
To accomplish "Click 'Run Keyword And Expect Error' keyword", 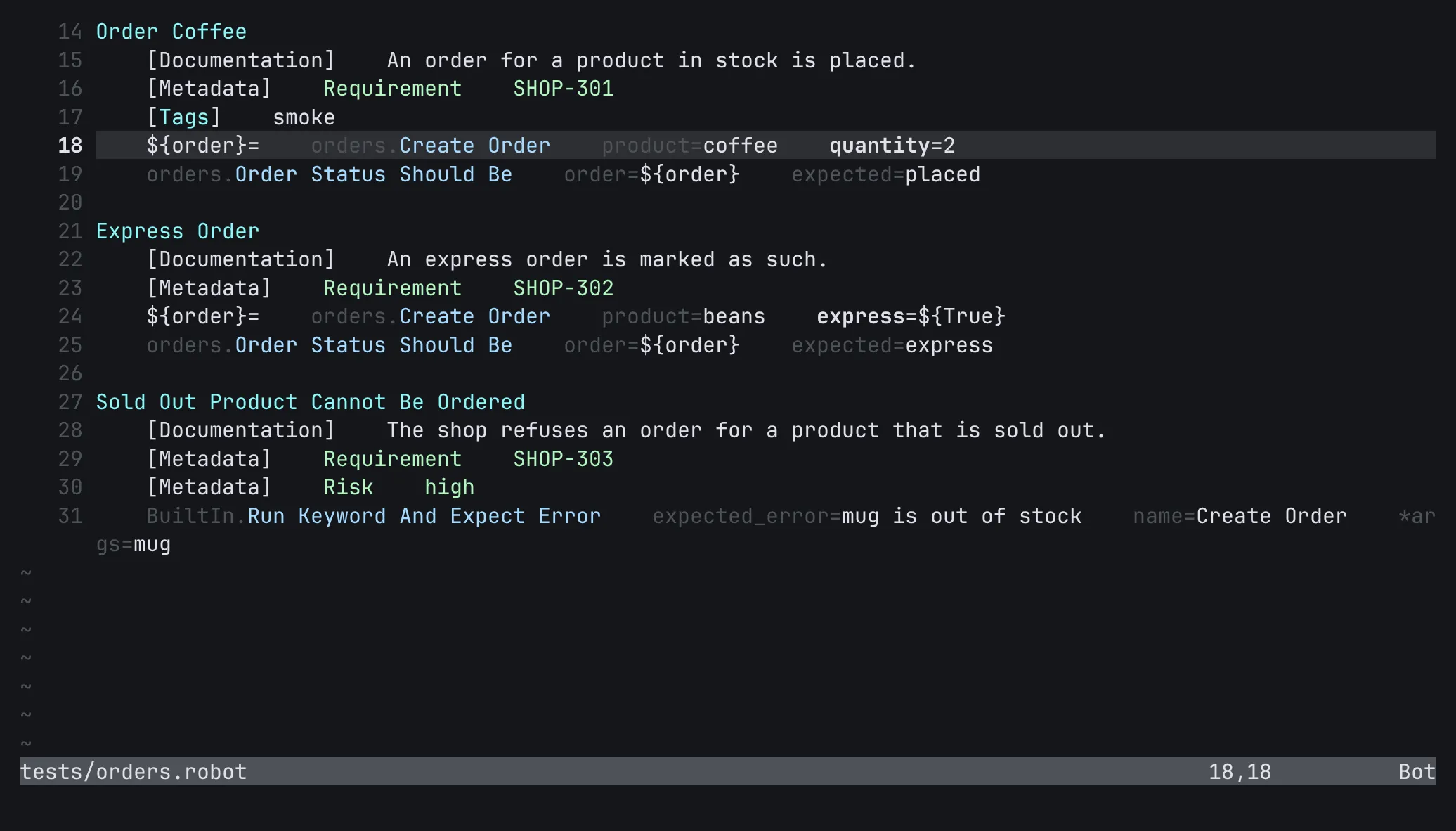I will coord(424,516).
